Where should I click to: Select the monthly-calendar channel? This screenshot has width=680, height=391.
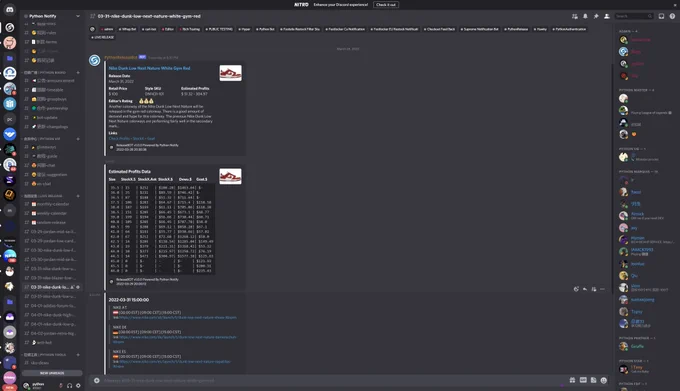tap(52, 204)
